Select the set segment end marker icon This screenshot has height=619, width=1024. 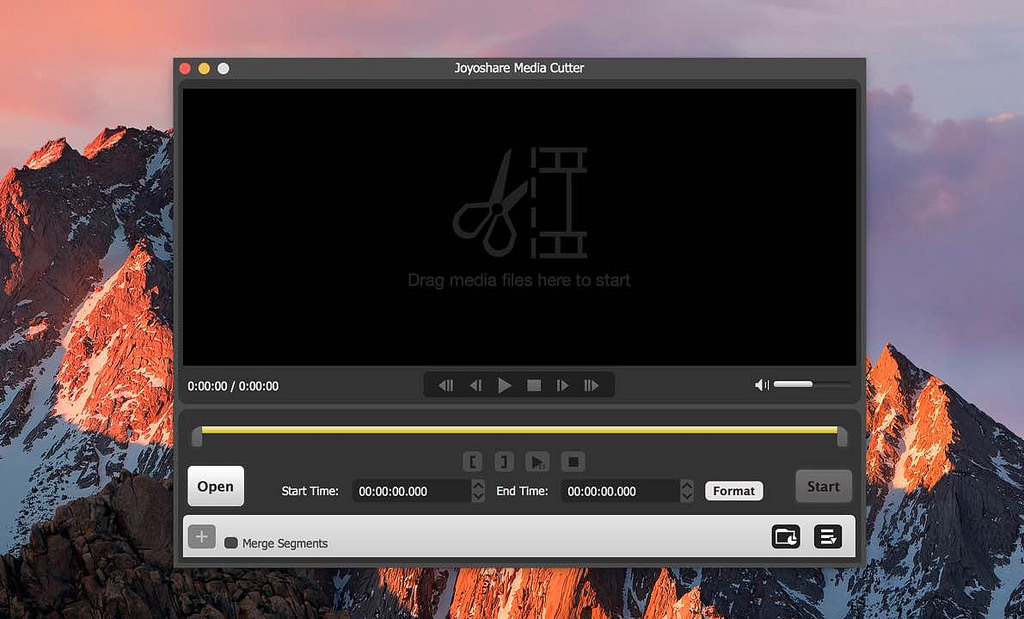[x=504, y=462]
